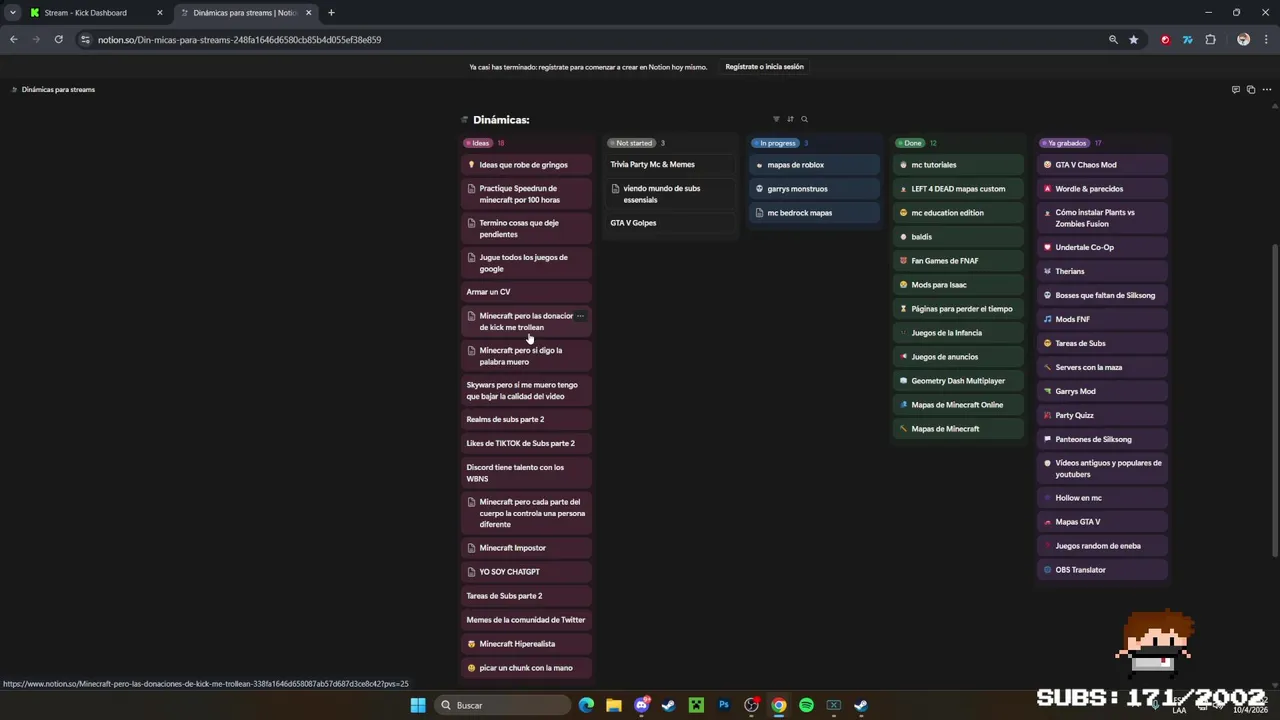The width and height of the screenshot is (1280, 720).
Task: Open the LEFT 4 DEAD mapas custom card
Action: point(959,189)
